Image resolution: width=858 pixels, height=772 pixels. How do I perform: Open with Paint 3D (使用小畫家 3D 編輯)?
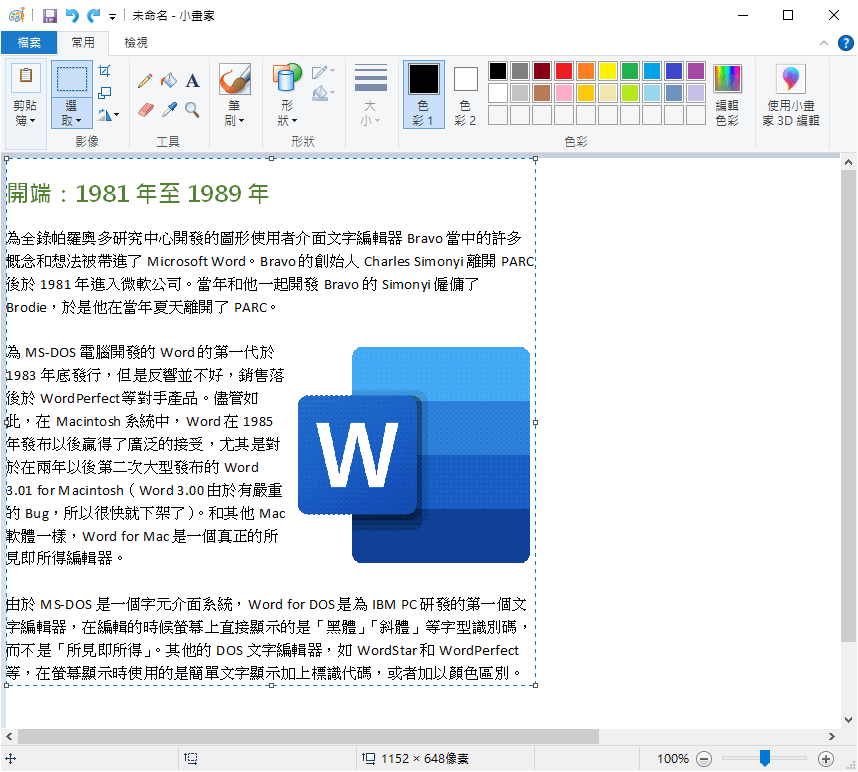point(791,95)
